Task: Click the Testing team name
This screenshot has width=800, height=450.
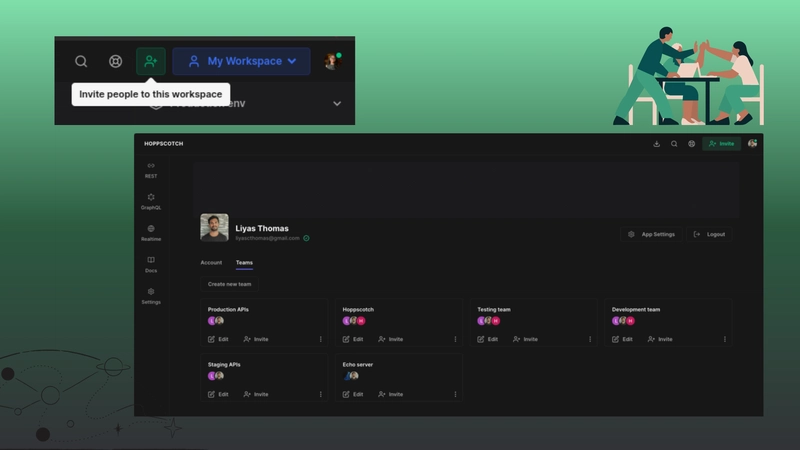Action: (494, 310)
